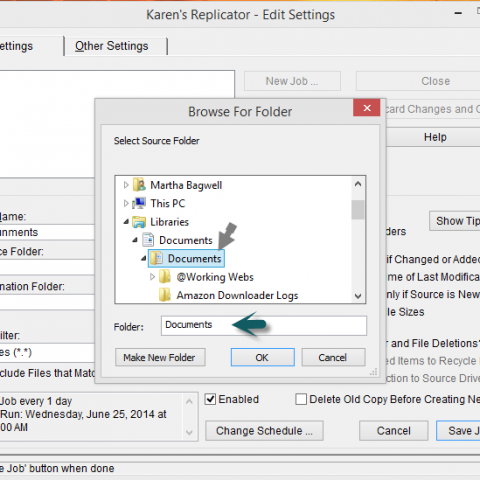Click Cancel in Edit Settings window
480x480 pixels.
pyautogui.click(x=394, y=431)
